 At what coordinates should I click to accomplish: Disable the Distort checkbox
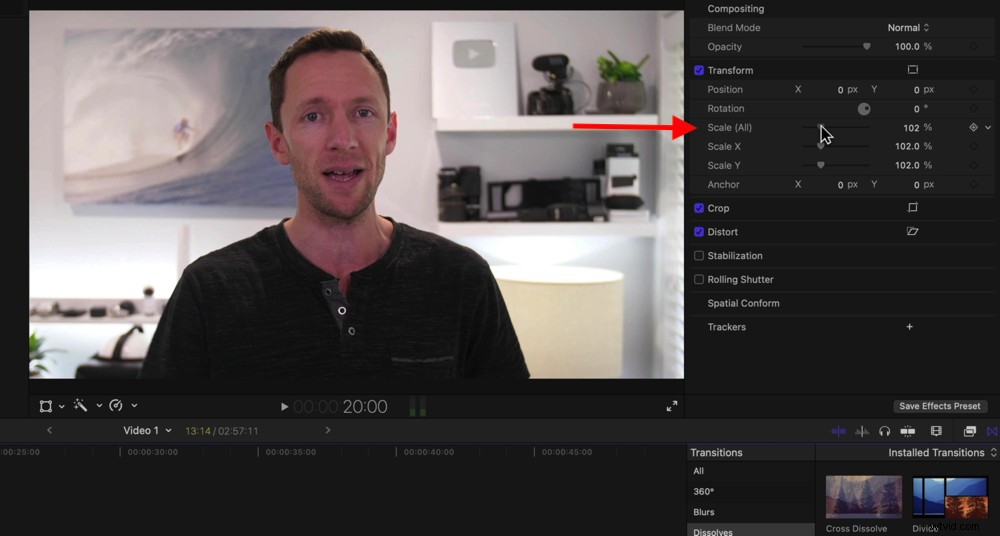point(699,232)
